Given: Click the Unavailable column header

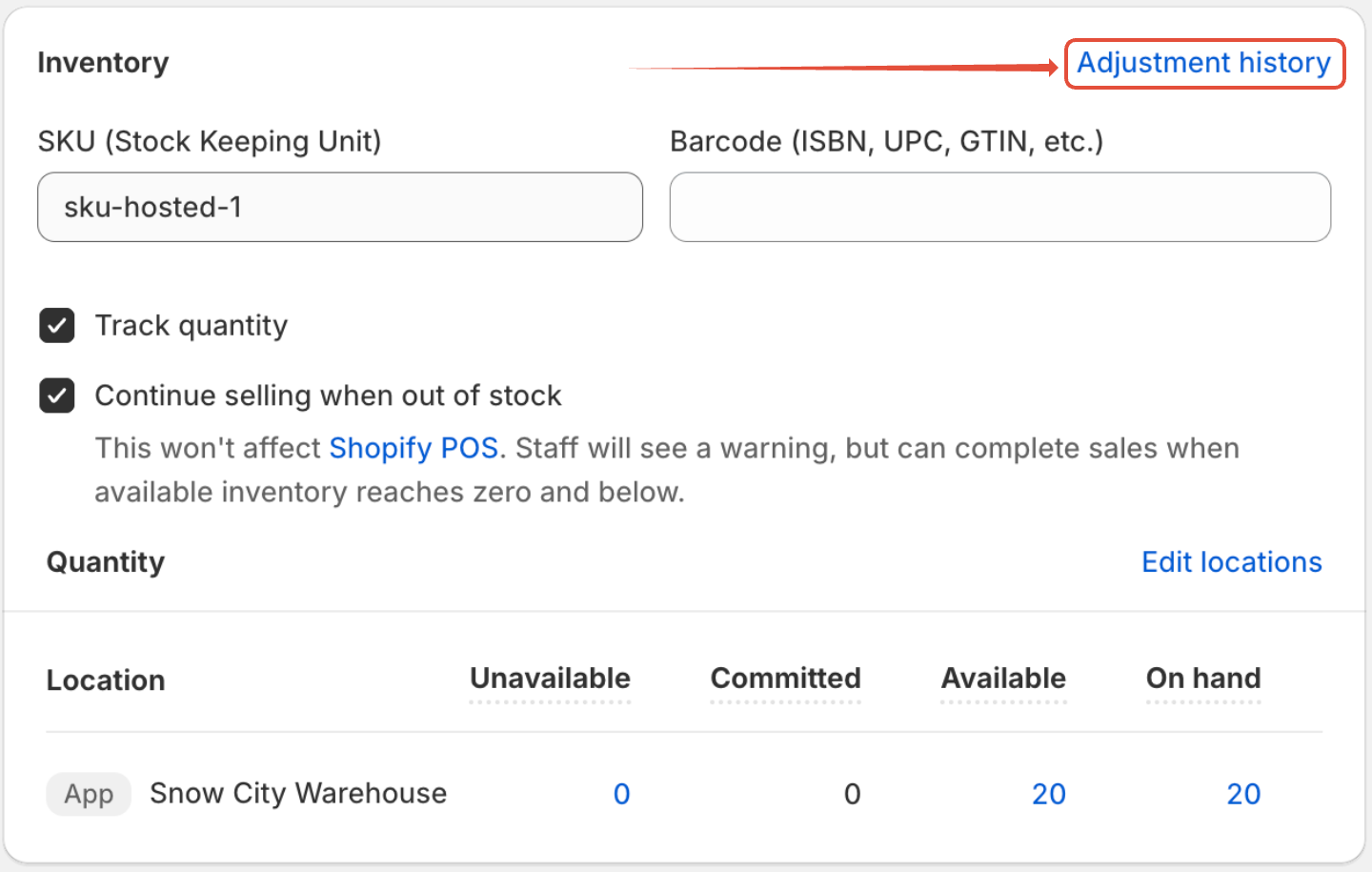Looking at the screenshot, I should [x=550, y=679].
